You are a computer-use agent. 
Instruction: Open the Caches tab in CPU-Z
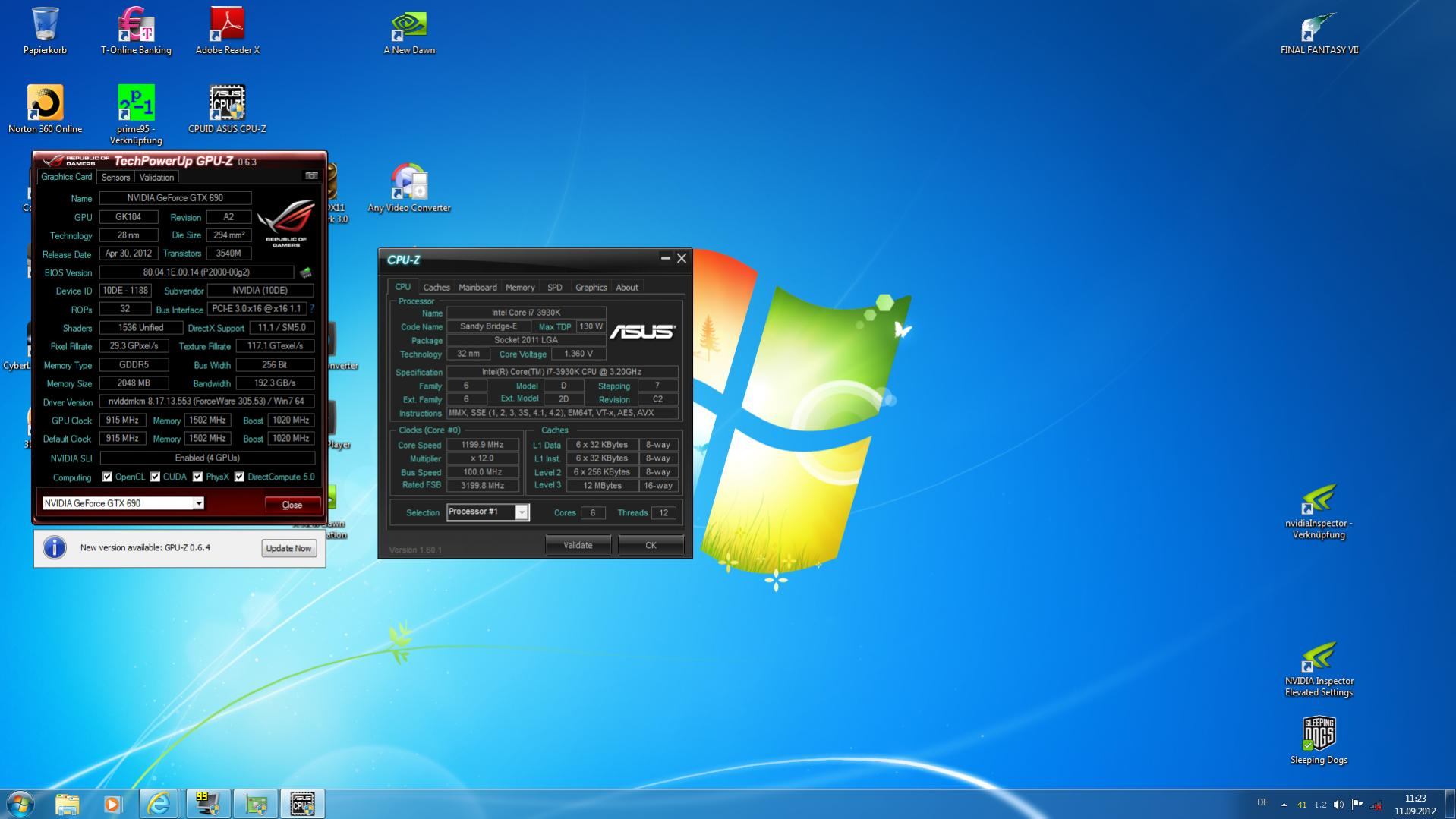tap(436, 288)
